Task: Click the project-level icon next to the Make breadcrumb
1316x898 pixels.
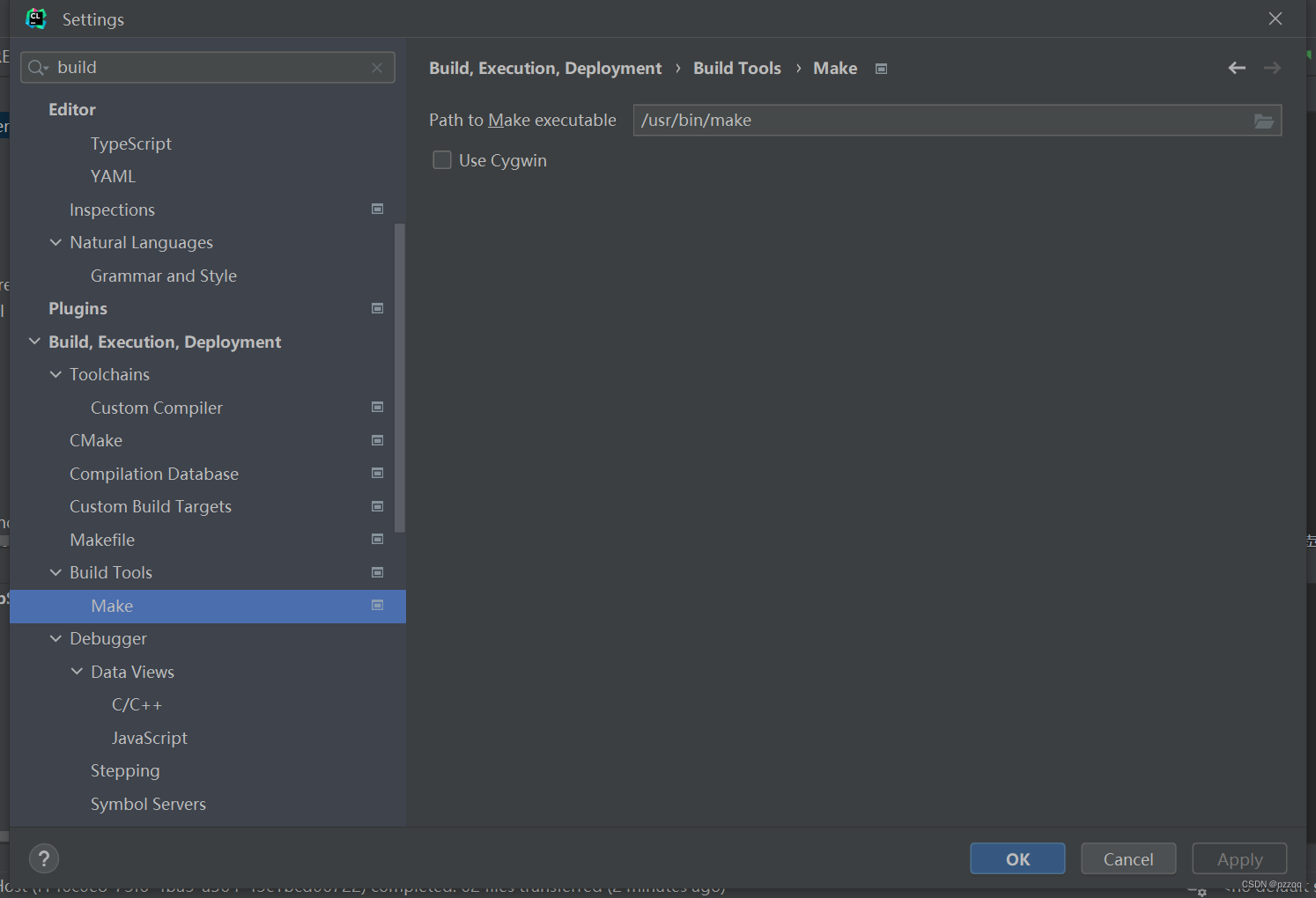Action: tap(881, 69)
